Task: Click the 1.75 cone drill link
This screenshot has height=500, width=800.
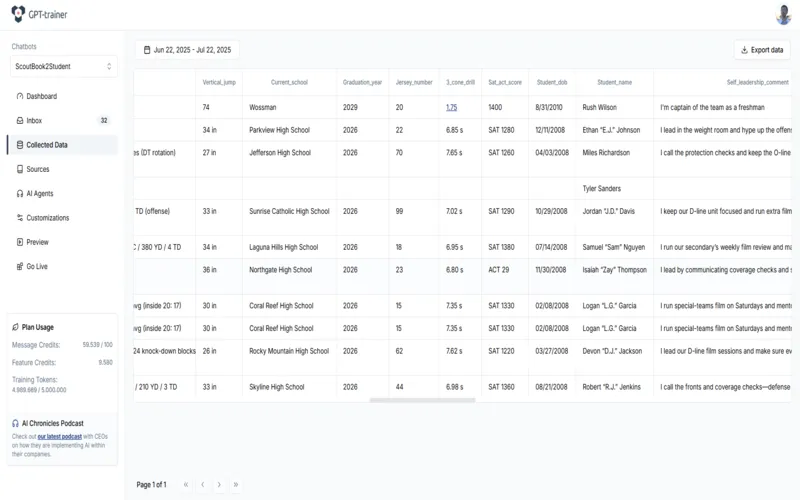Action: point(452,108)
